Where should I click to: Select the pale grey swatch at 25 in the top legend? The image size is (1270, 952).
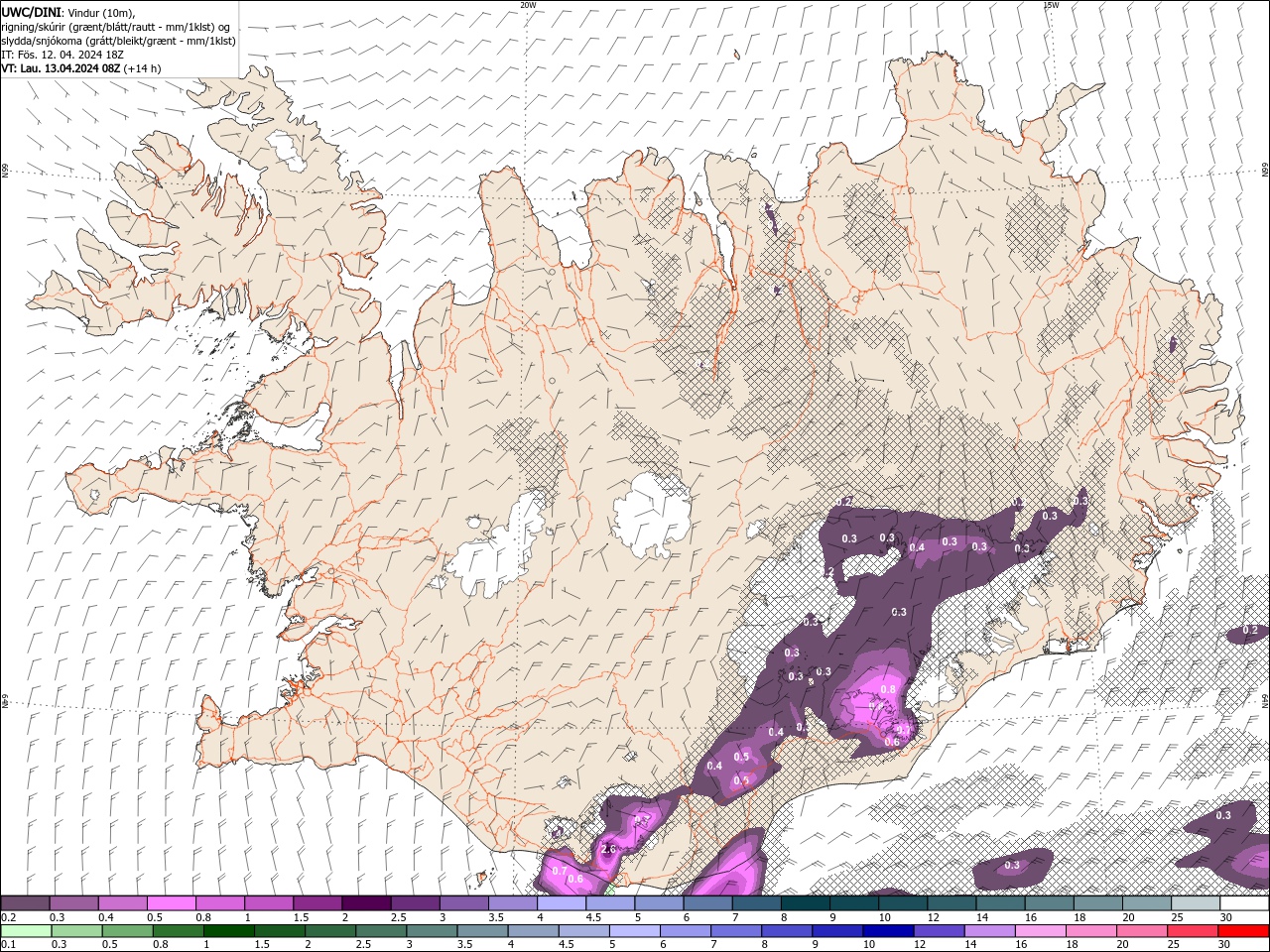pyautogui.click(x=1196, y=903)
